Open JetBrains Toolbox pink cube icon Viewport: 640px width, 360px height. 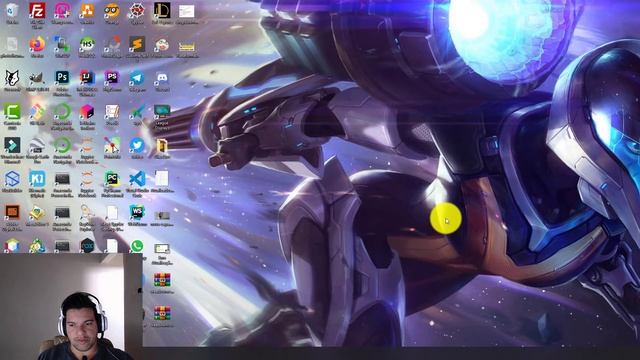pyautogui.click(x=87, y=111)
